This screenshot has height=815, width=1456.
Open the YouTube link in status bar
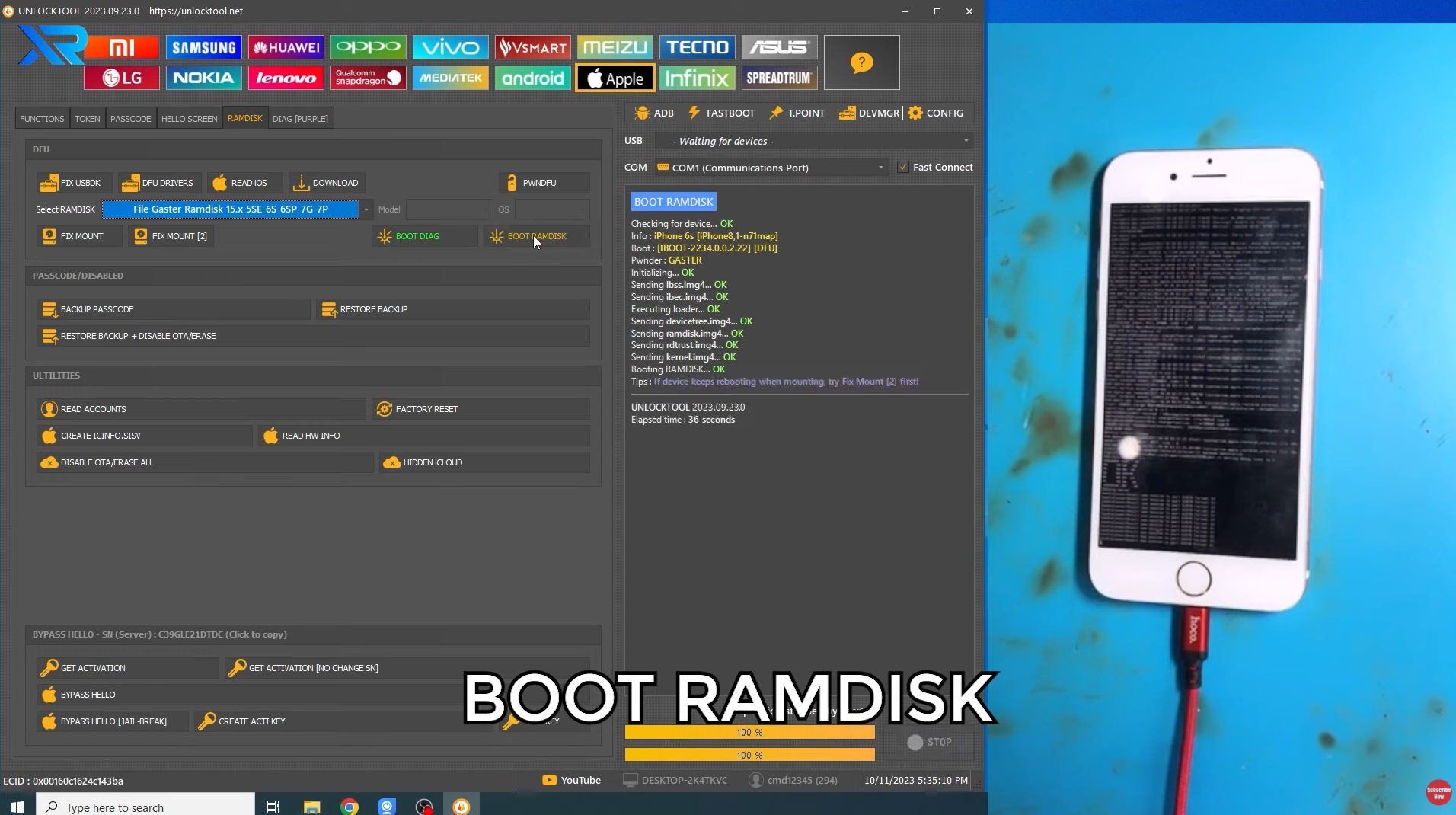(571, 780)
